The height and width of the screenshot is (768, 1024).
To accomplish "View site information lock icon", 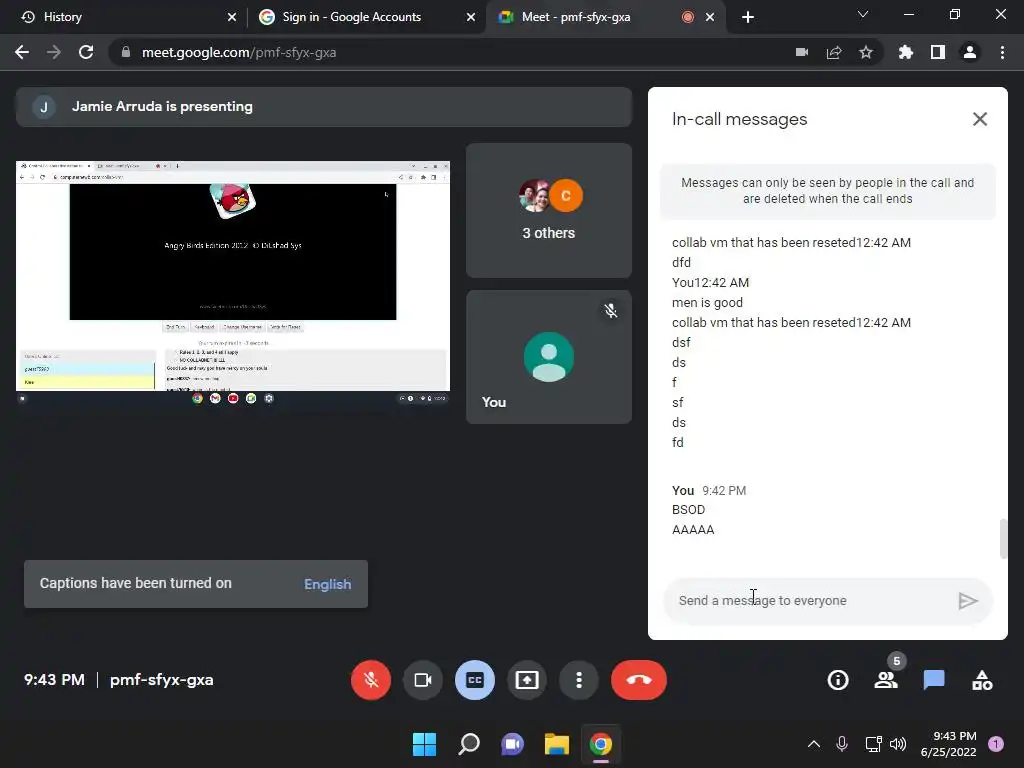I will pos(125,52).
